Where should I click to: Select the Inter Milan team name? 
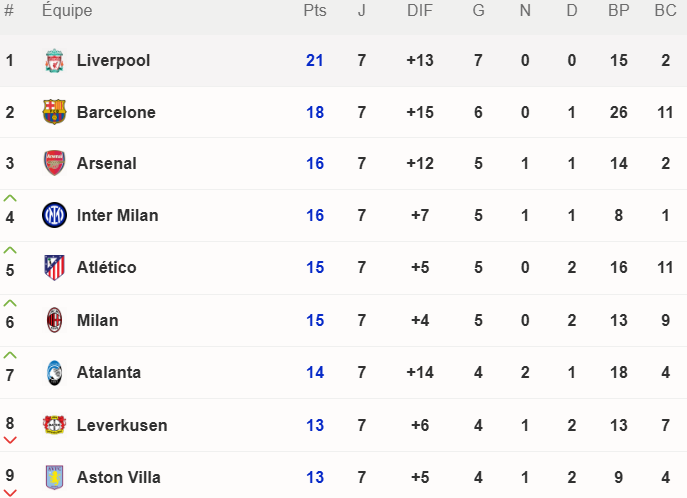click(117, 215)
